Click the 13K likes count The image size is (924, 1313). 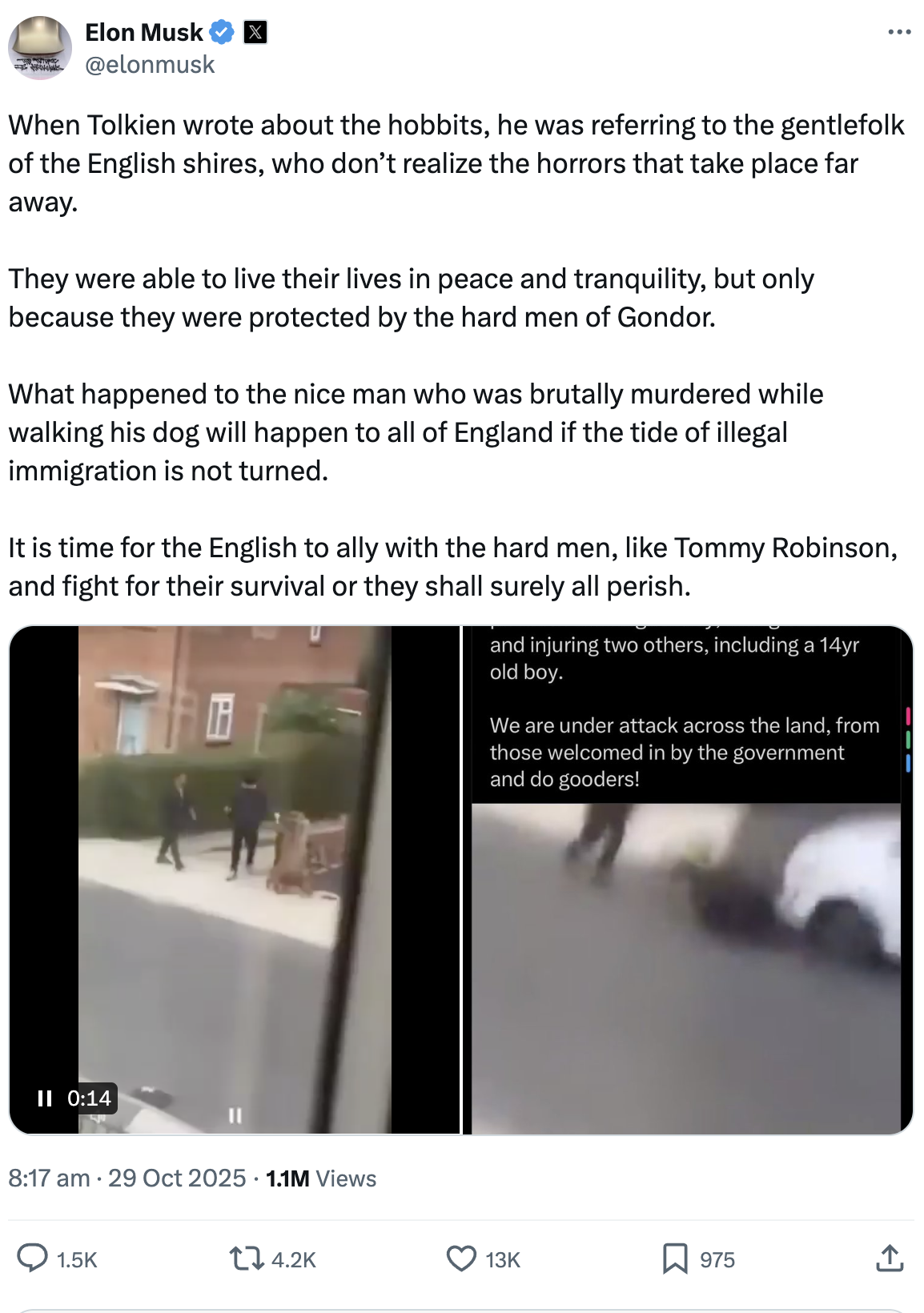tap(502, 1260)
